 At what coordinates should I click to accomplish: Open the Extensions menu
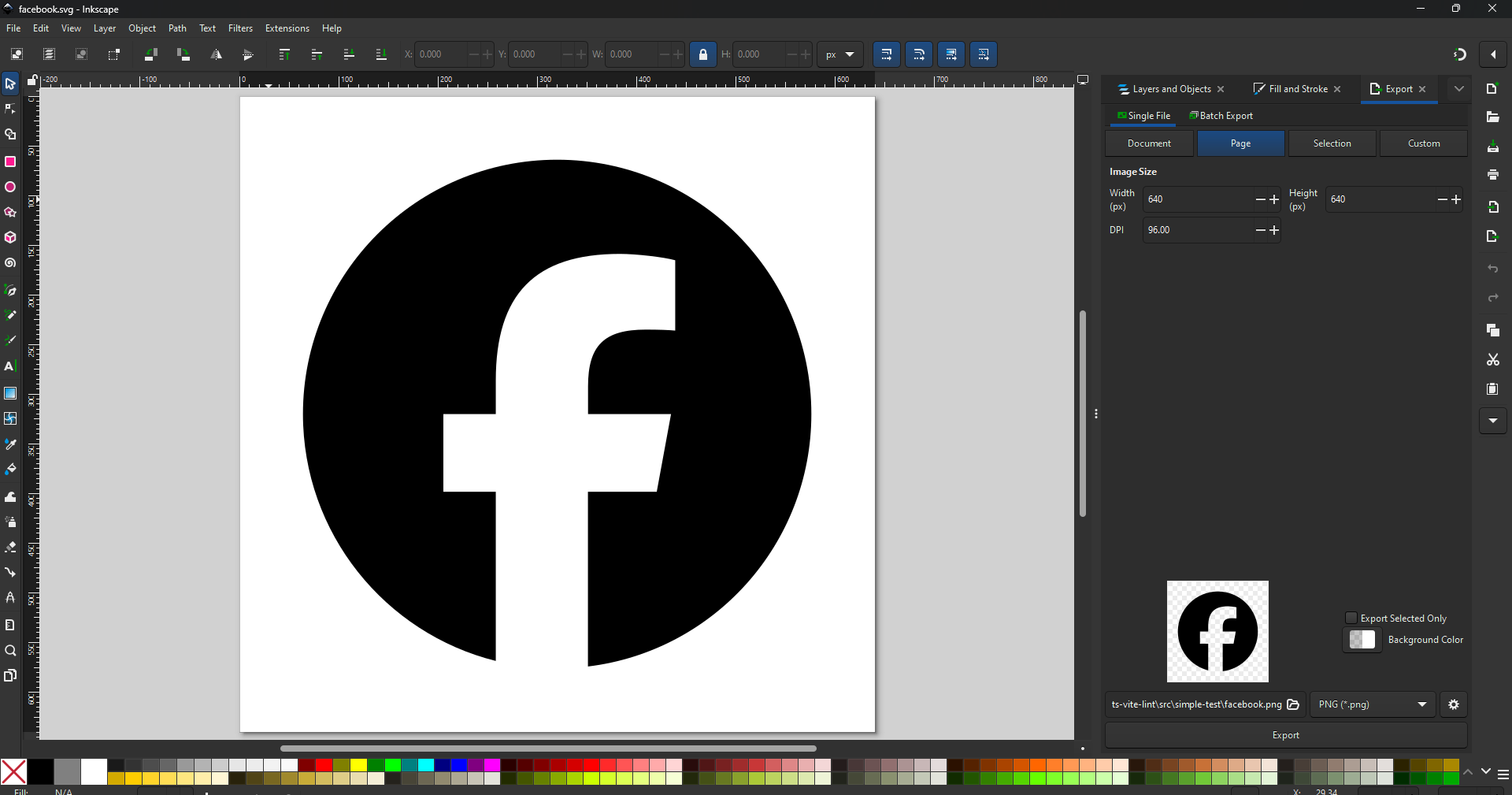[287, 28]
